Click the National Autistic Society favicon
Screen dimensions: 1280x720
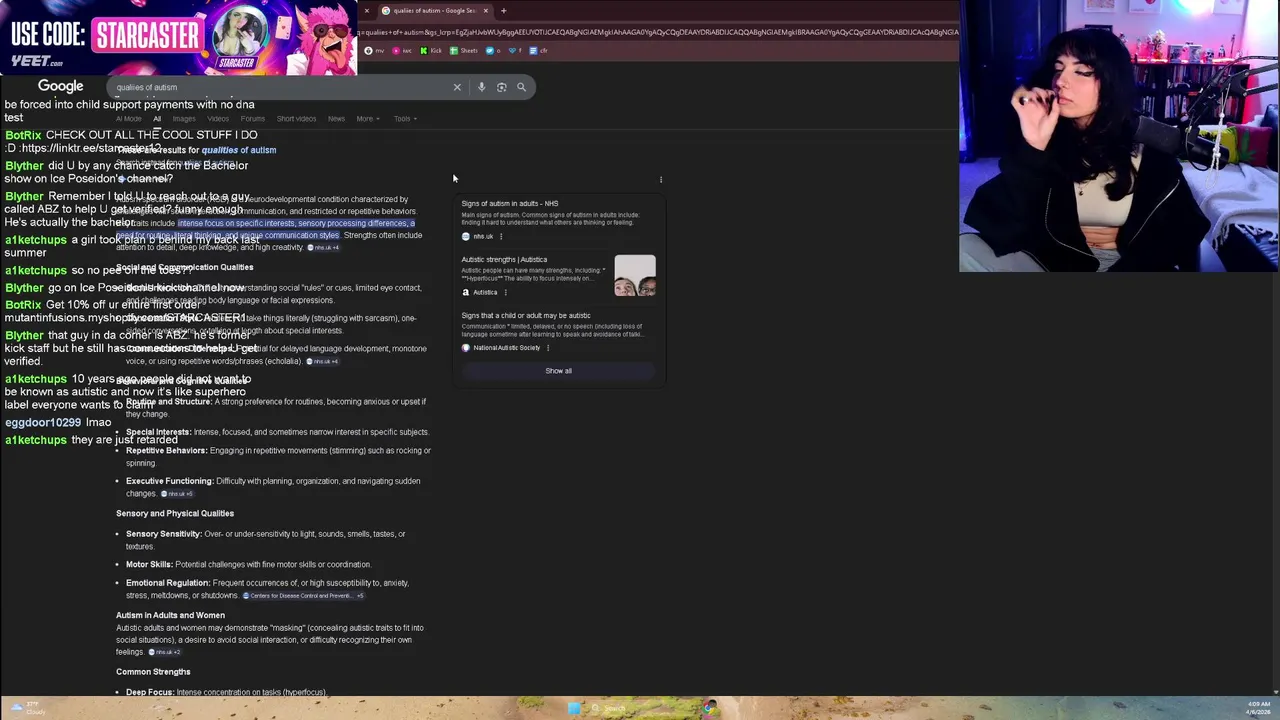pyautogui.click(x=465, y=348)
